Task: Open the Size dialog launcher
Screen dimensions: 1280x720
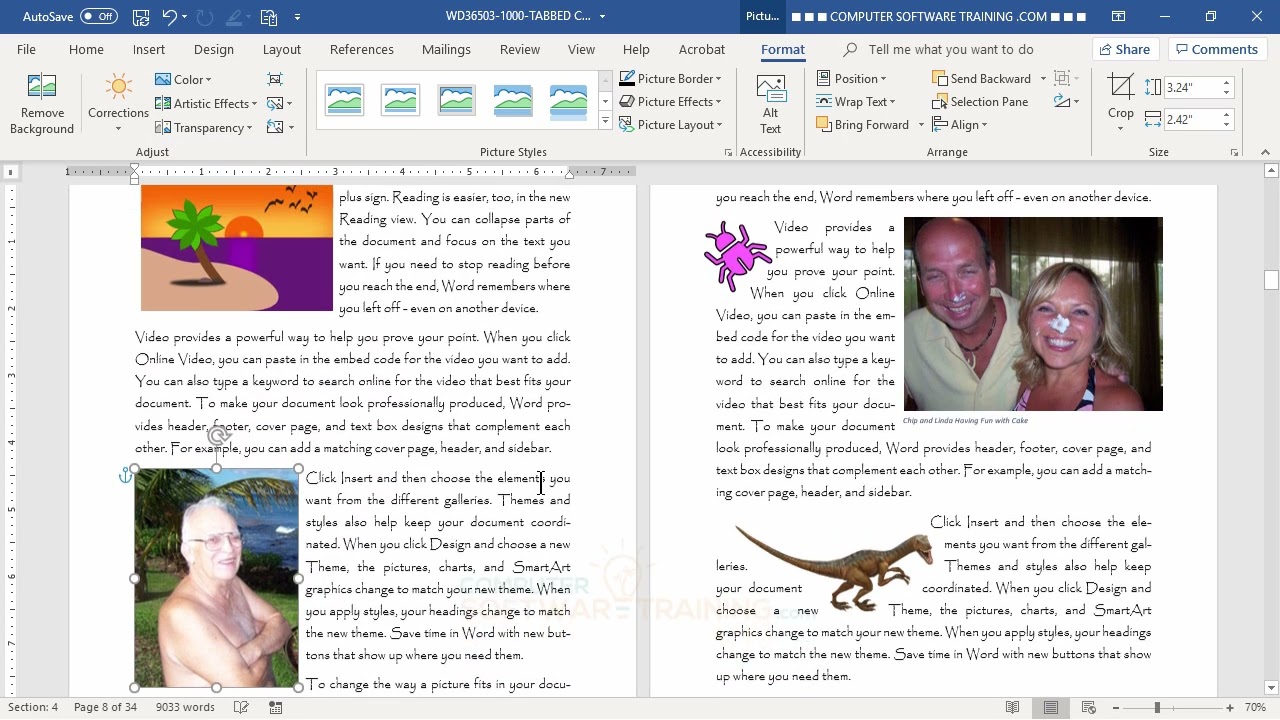Action: pyautogui.click(x=1234, y=153)
